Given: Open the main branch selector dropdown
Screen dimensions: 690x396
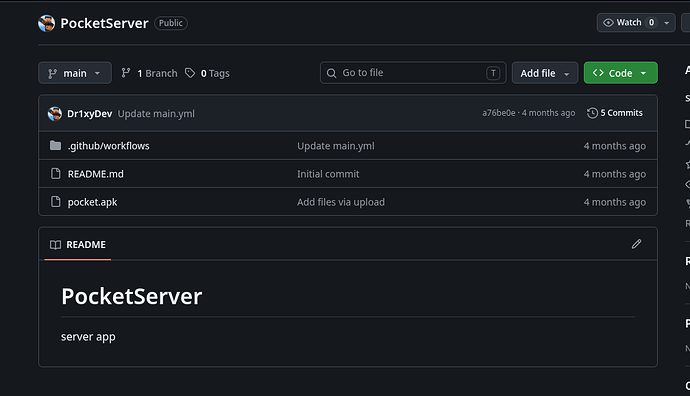Looking at the screenshot, I should click(75, 73).
